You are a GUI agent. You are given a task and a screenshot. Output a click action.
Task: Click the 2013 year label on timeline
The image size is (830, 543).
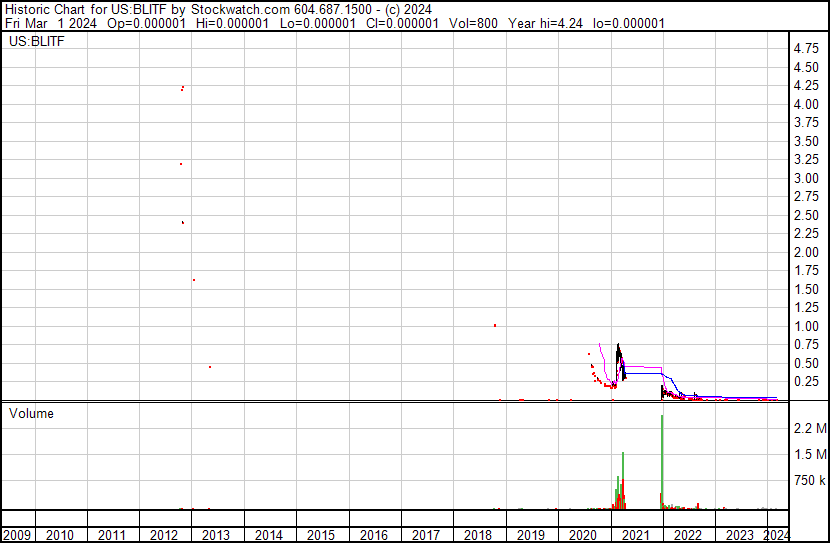click(216, 535)
